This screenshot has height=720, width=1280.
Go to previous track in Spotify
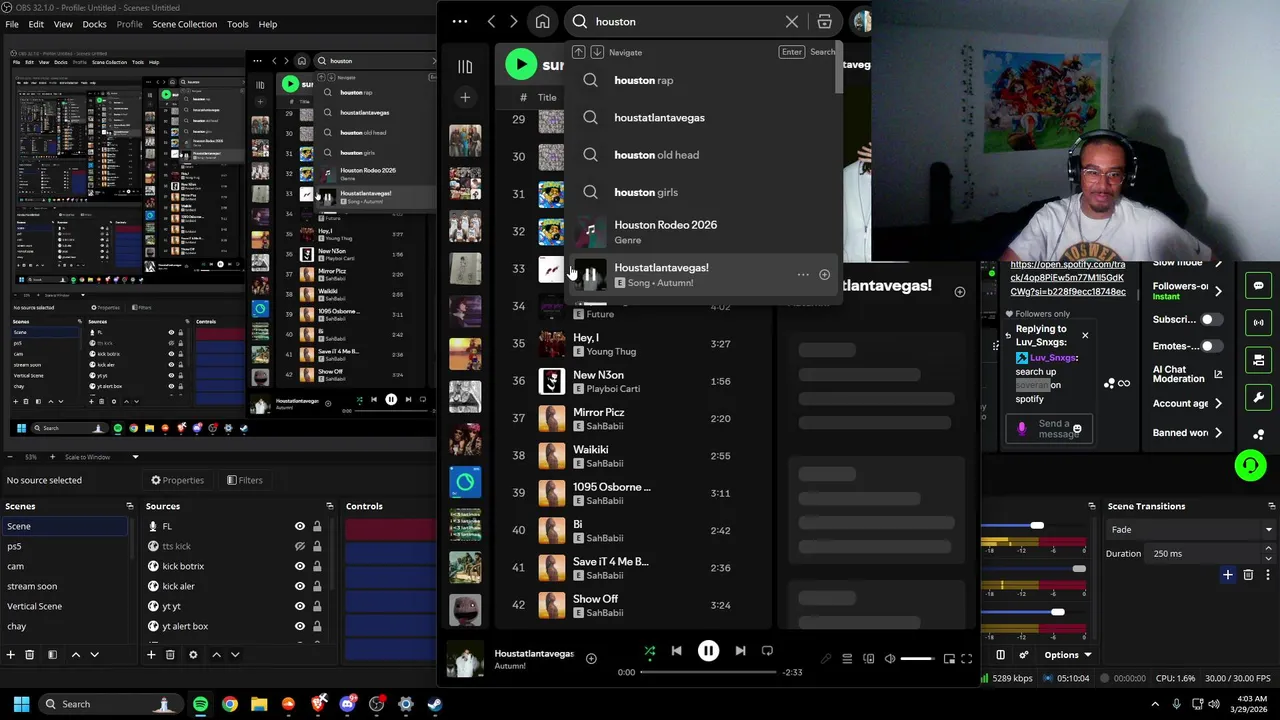(x=676, y=651)
